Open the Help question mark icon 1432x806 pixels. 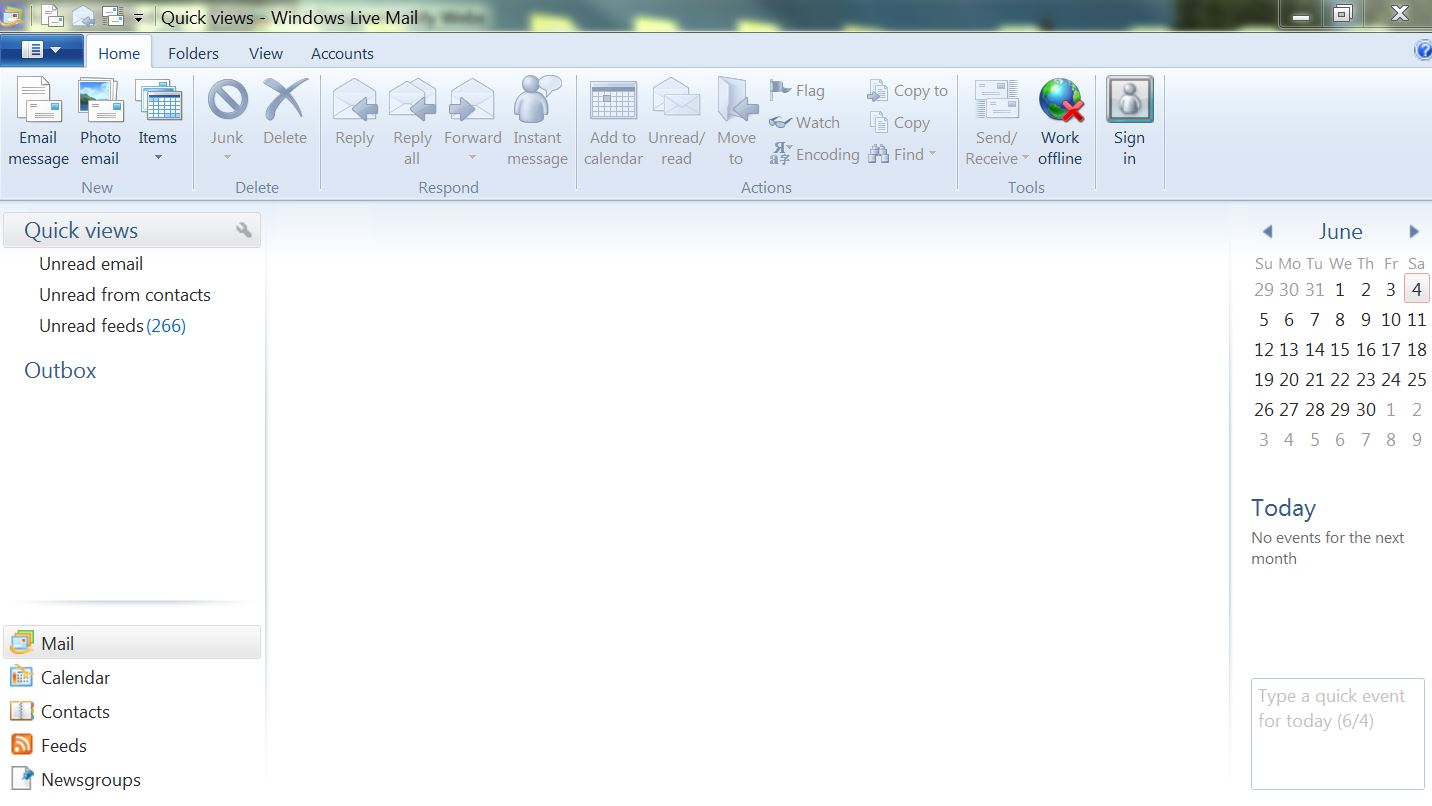point(1423,51)
